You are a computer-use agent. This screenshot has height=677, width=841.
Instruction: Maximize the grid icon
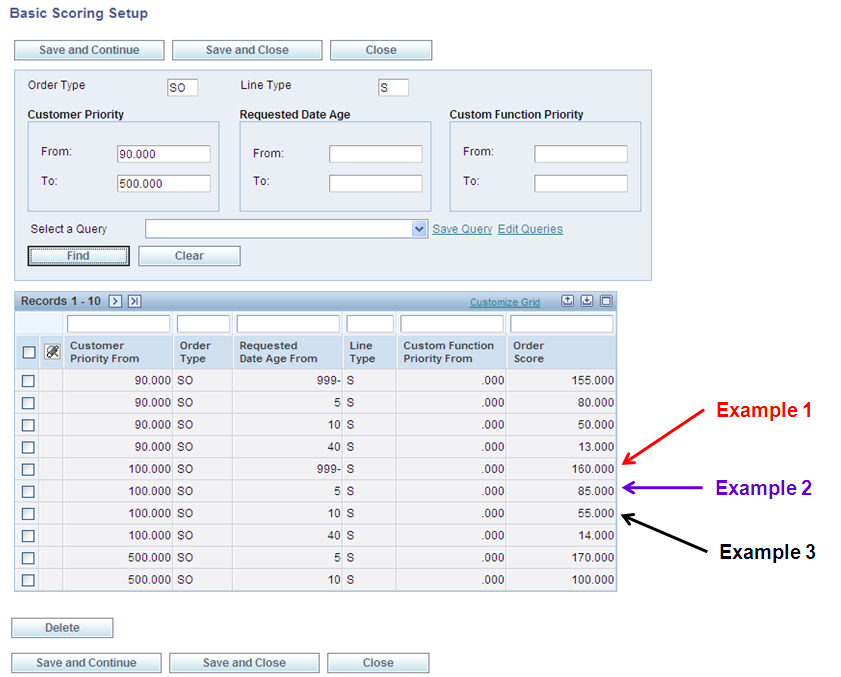606,301
